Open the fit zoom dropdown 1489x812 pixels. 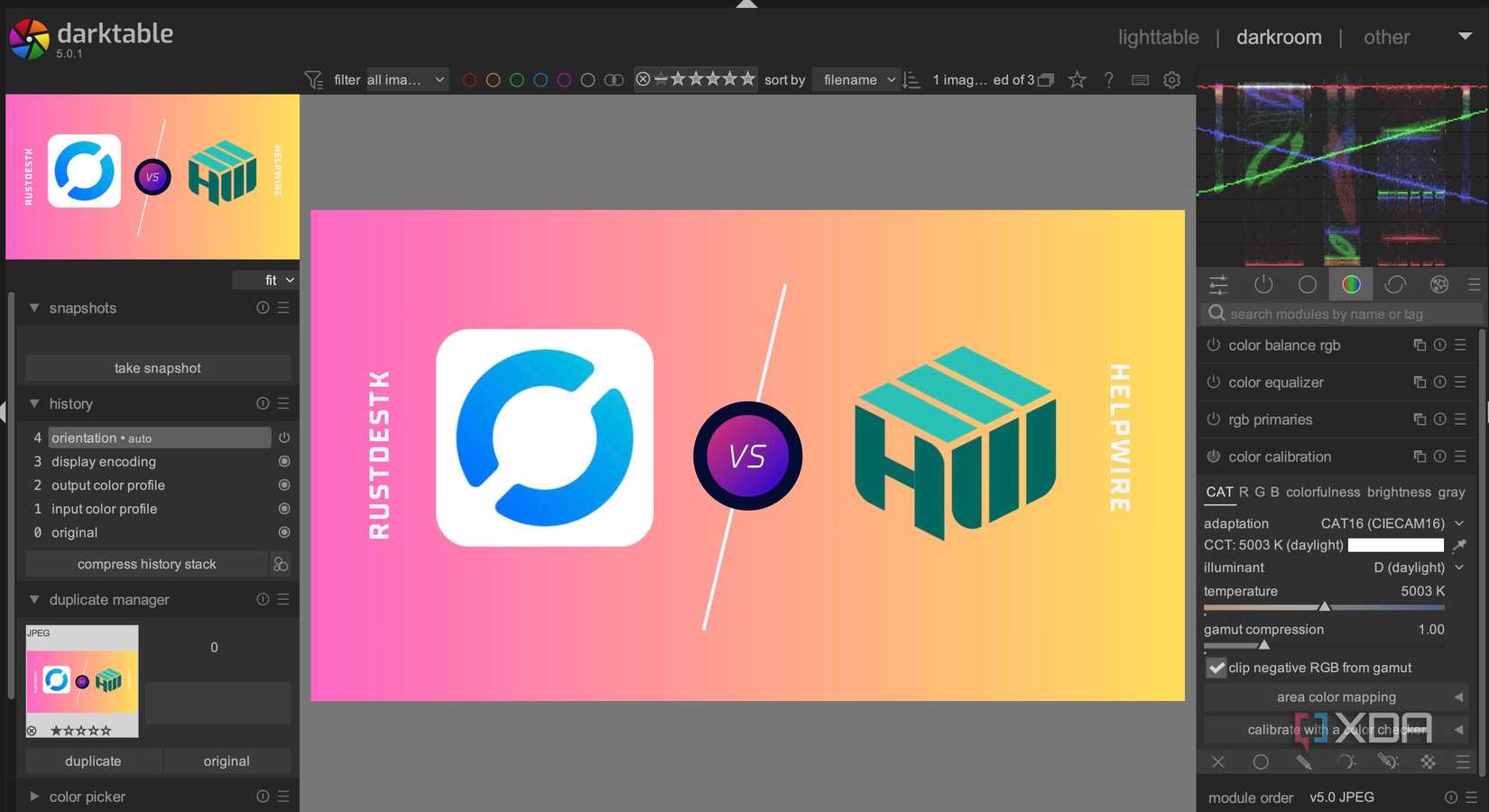coord(264,281)
